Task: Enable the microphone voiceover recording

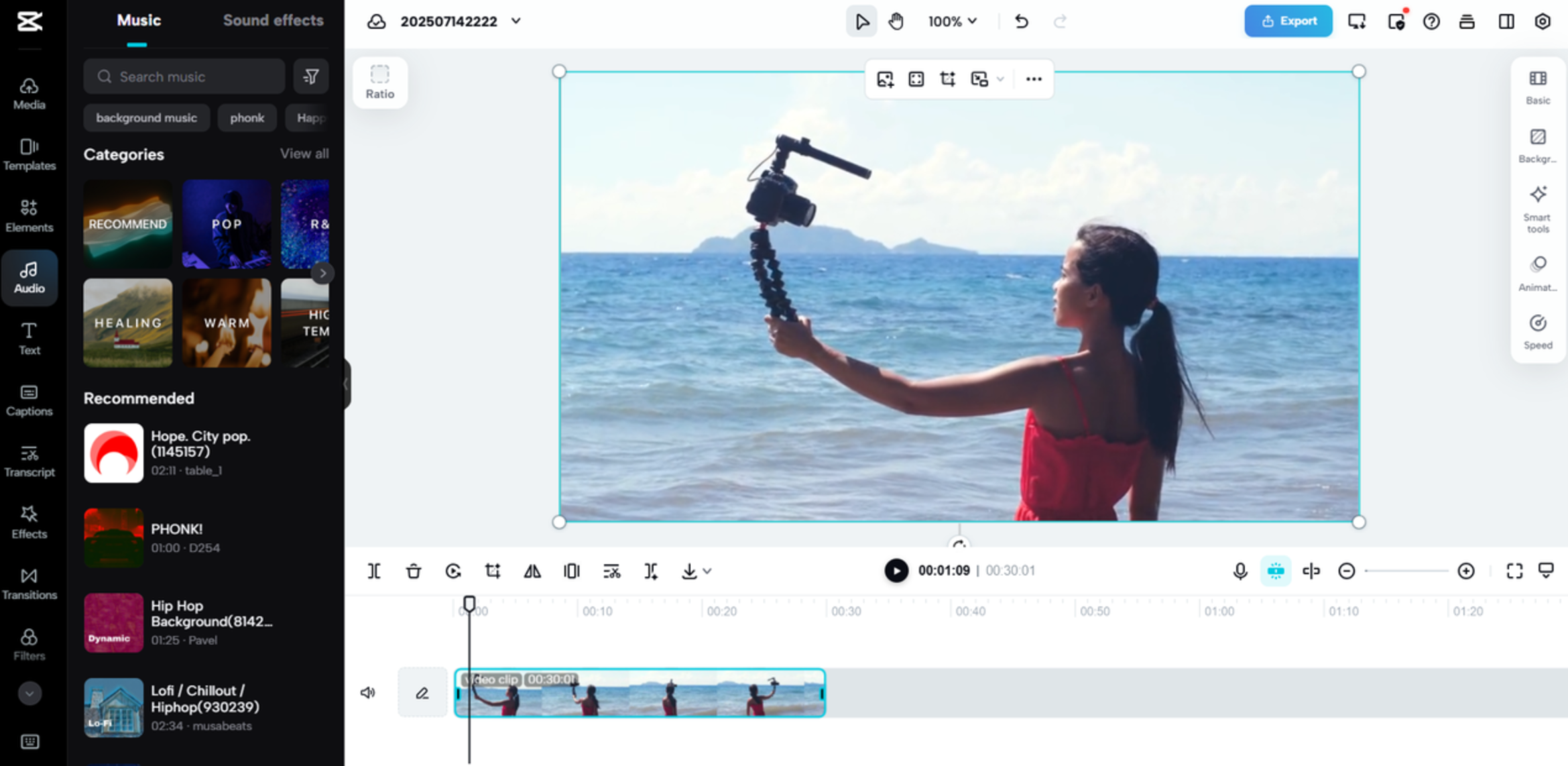Action: coord(1240,571)
